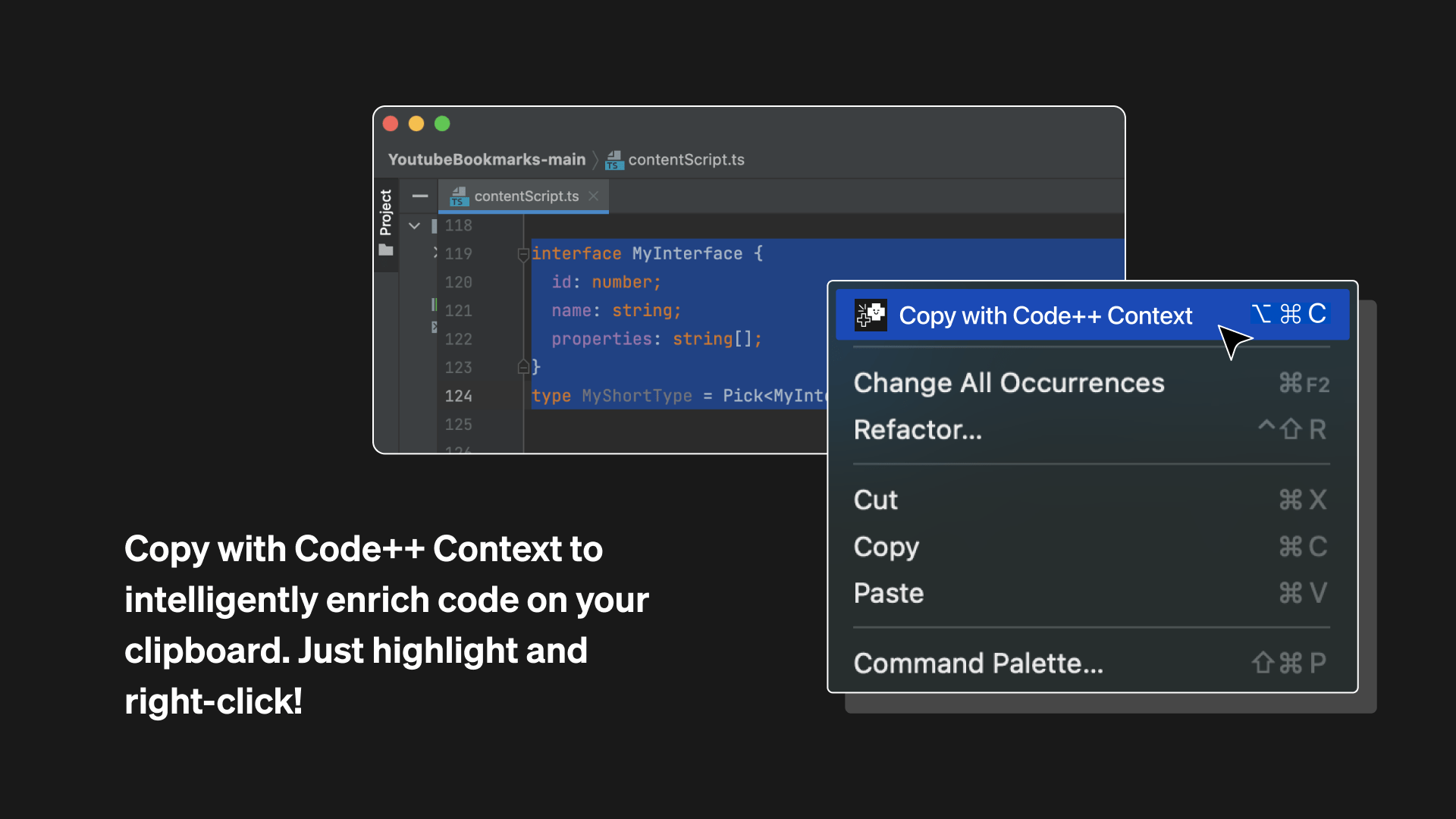Close the contentScript.ts editor tab
Screen dimensions: 1456x819
pyautogui.click(x=594, y=196)
